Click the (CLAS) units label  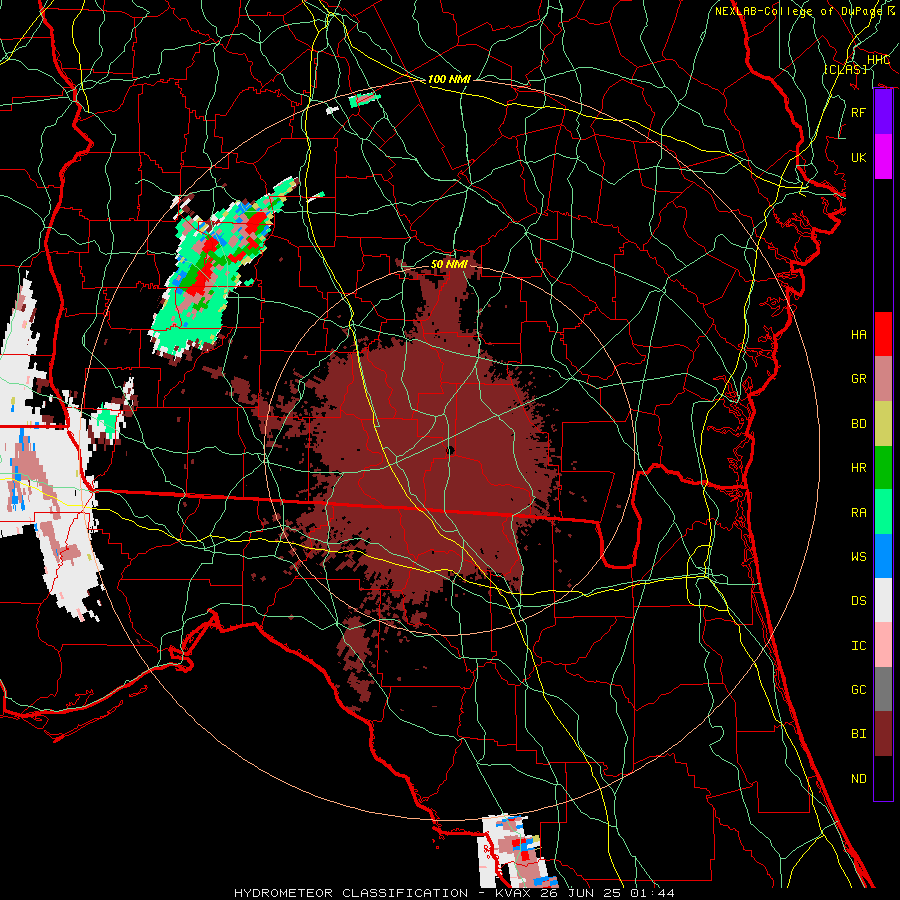[845, 69]
